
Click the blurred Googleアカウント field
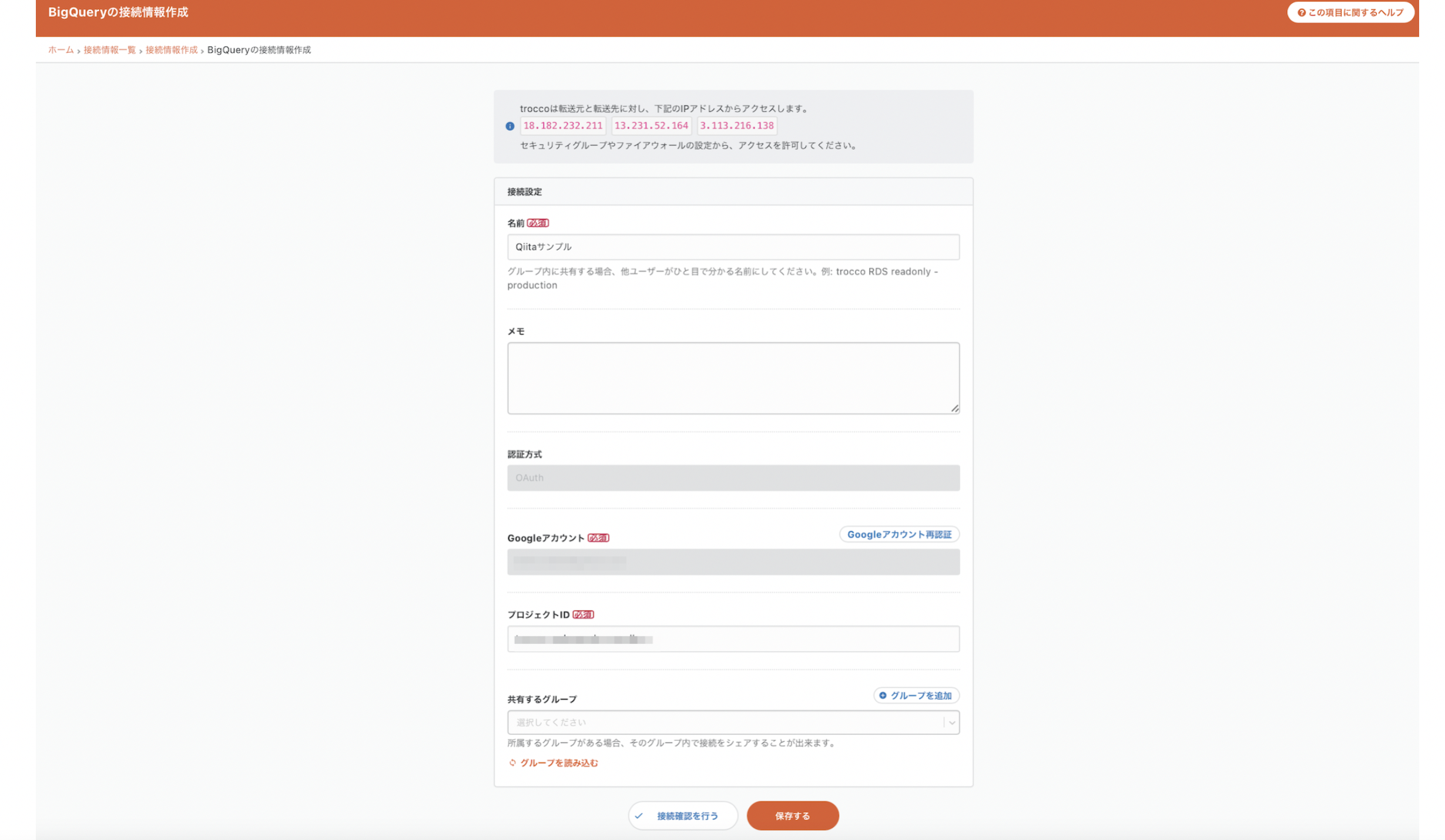pyautogui.click(x=733, y=562)
